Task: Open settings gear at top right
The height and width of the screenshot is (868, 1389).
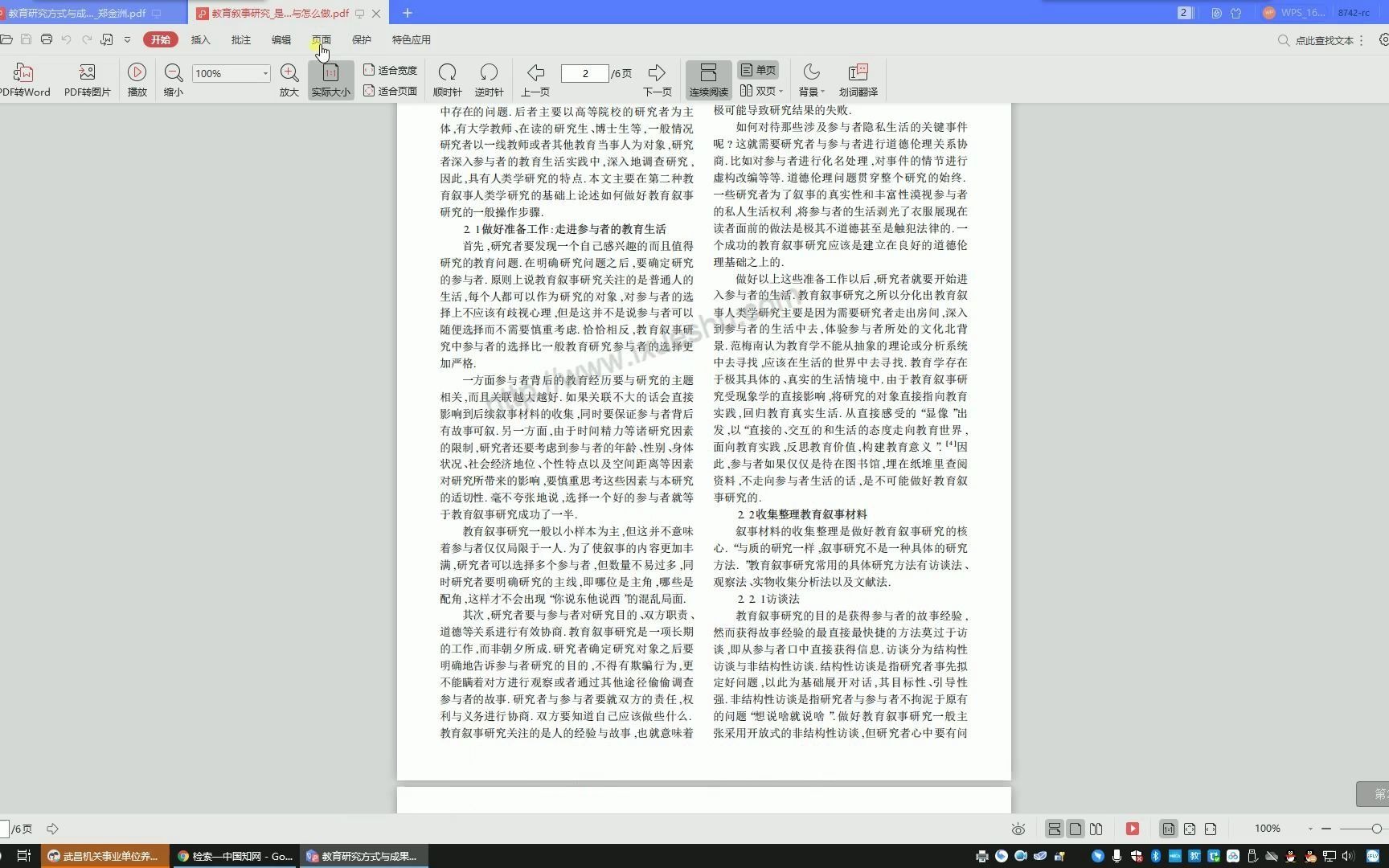Action: click(1383, 39)
